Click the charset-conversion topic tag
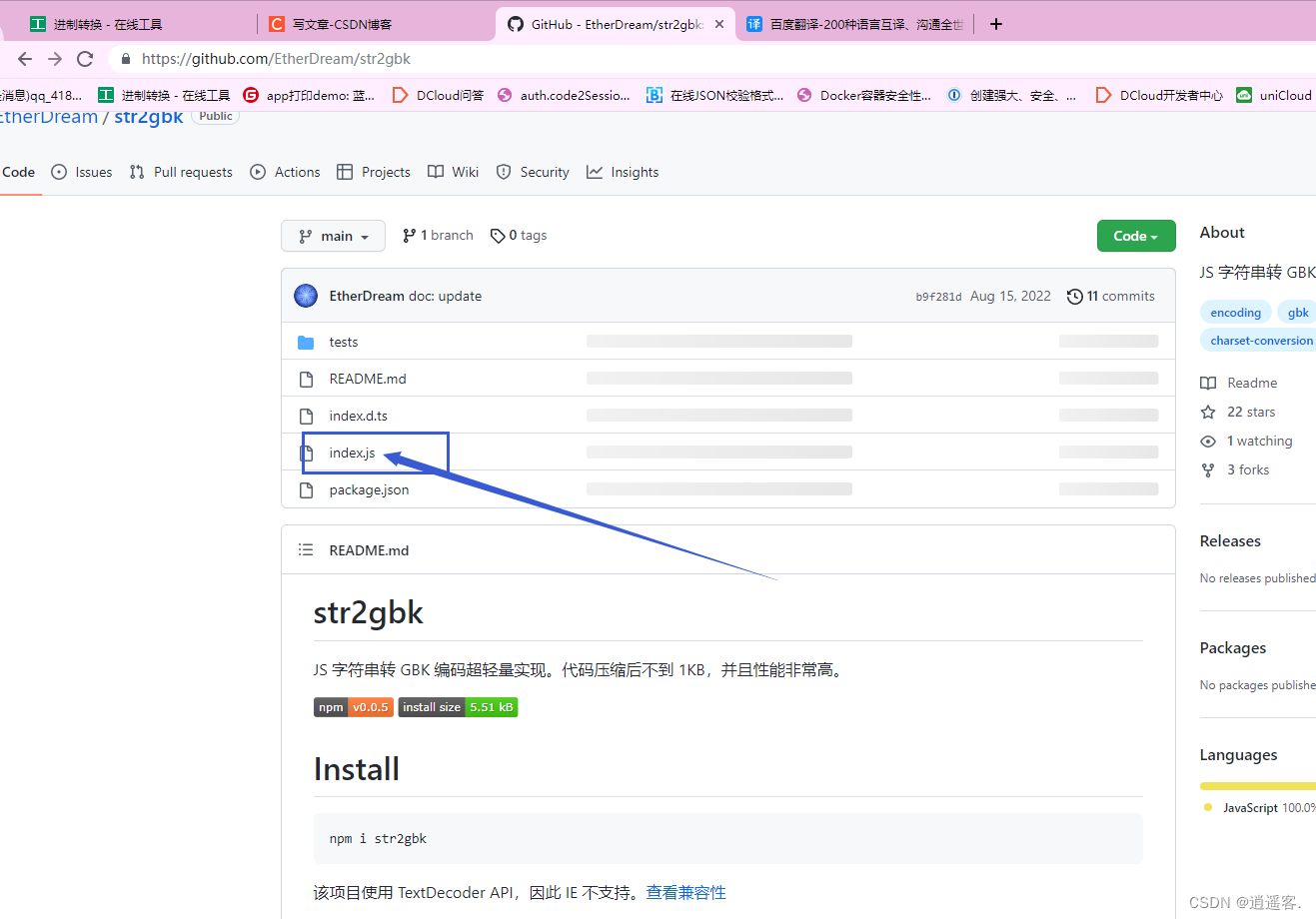 [x=1258, y=341]
